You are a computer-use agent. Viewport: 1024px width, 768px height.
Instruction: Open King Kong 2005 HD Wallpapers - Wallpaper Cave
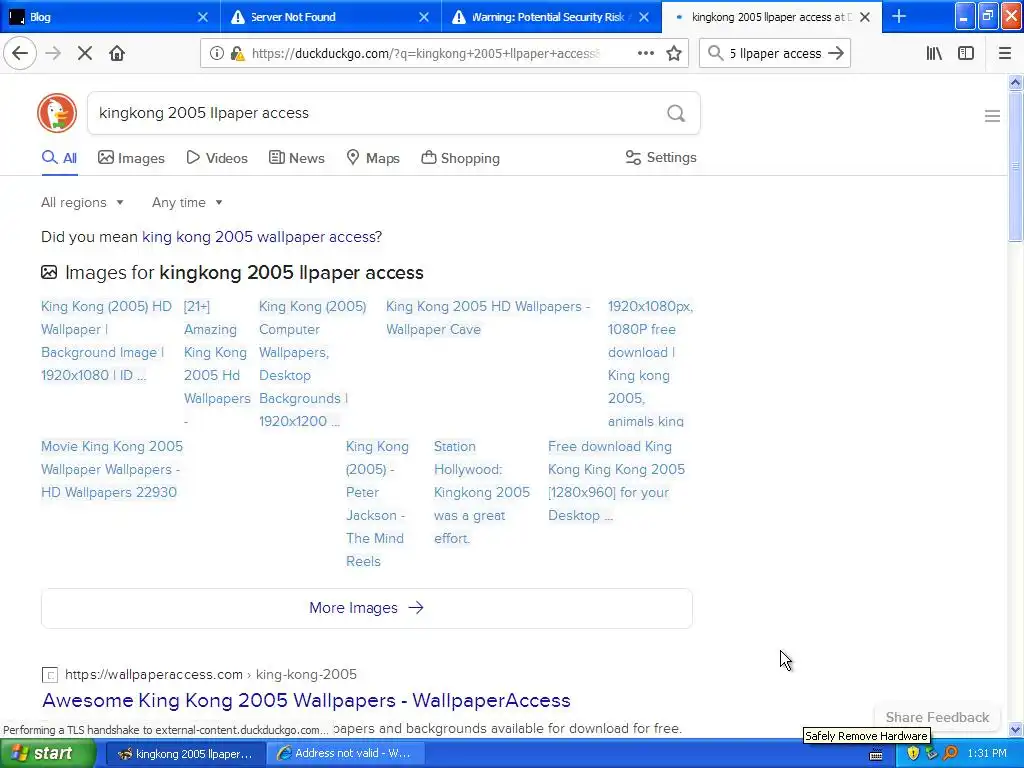488,318
